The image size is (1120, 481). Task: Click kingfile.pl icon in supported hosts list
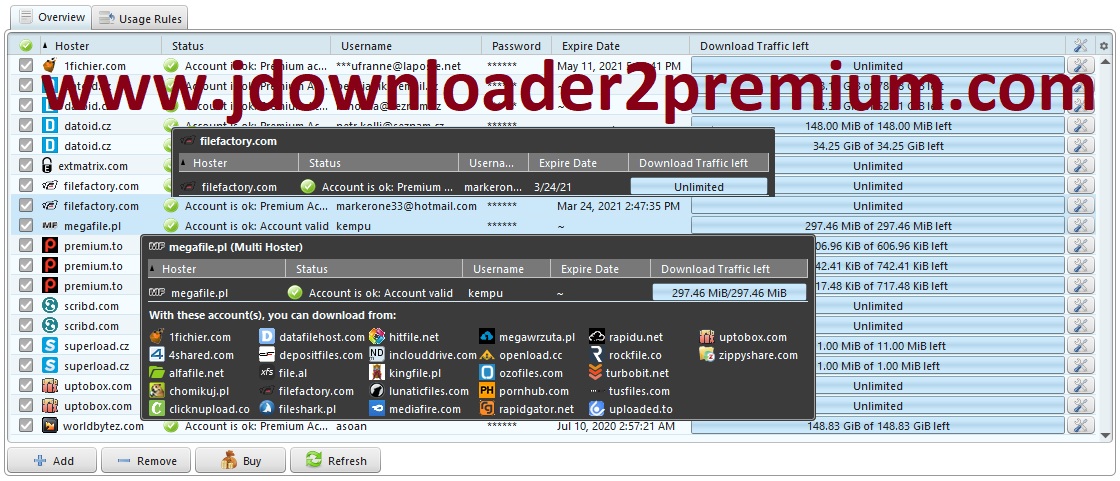click(x=377, y=372)
